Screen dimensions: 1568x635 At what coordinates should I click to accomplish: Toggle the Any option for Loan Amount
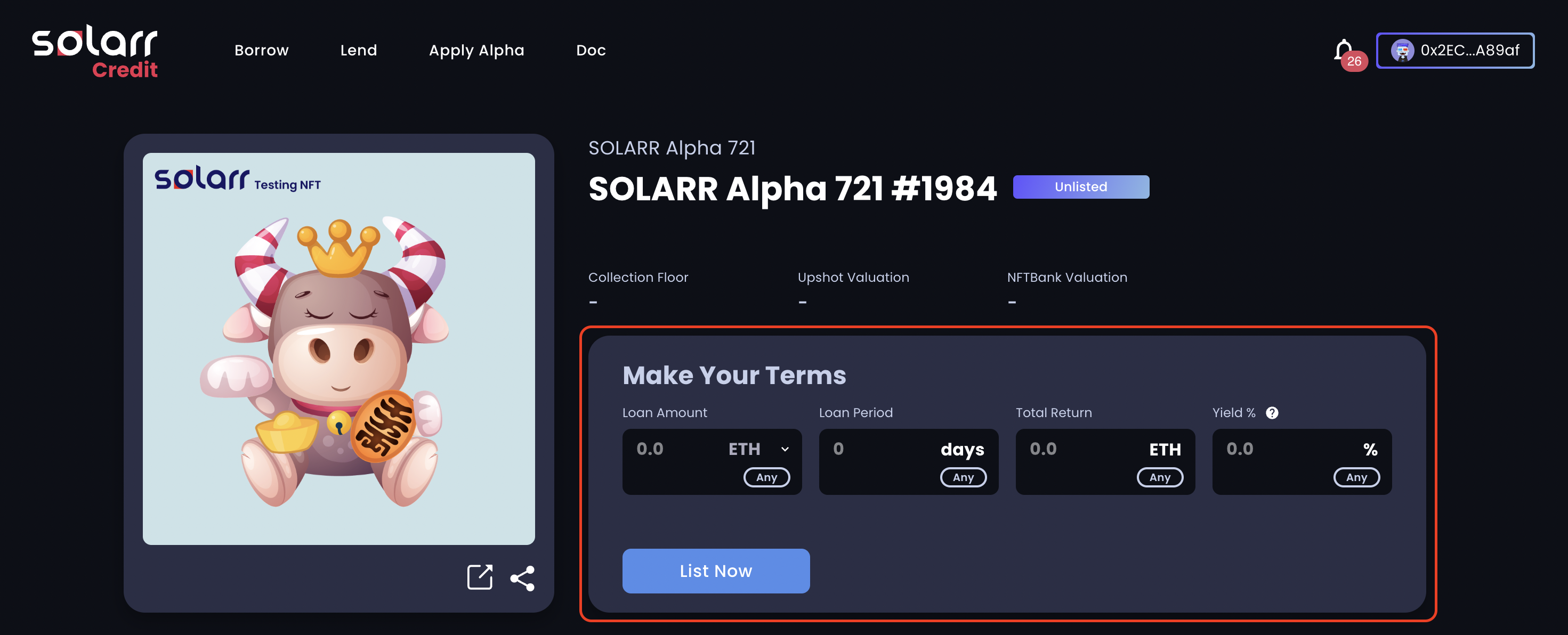(x=766, y=477)
